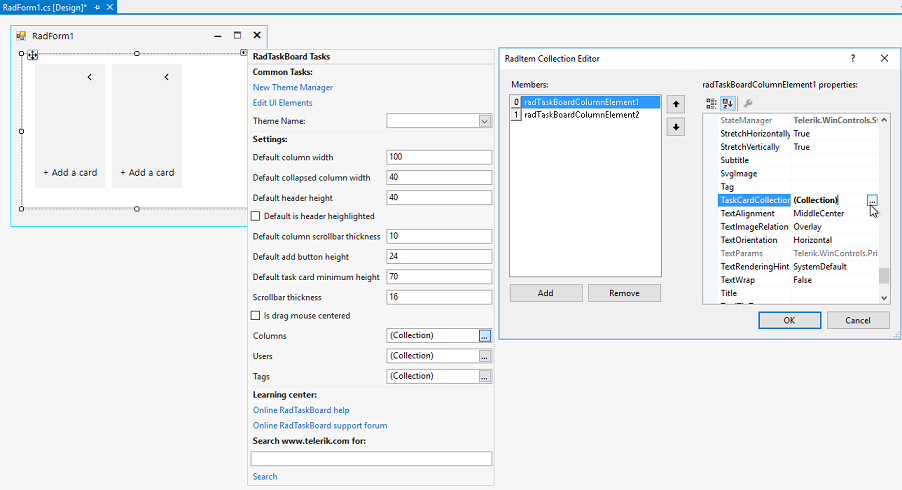This screenshot has height=490, width=902.
Task: Click property grid scroll up arrow
Action: tap(884, 120)
